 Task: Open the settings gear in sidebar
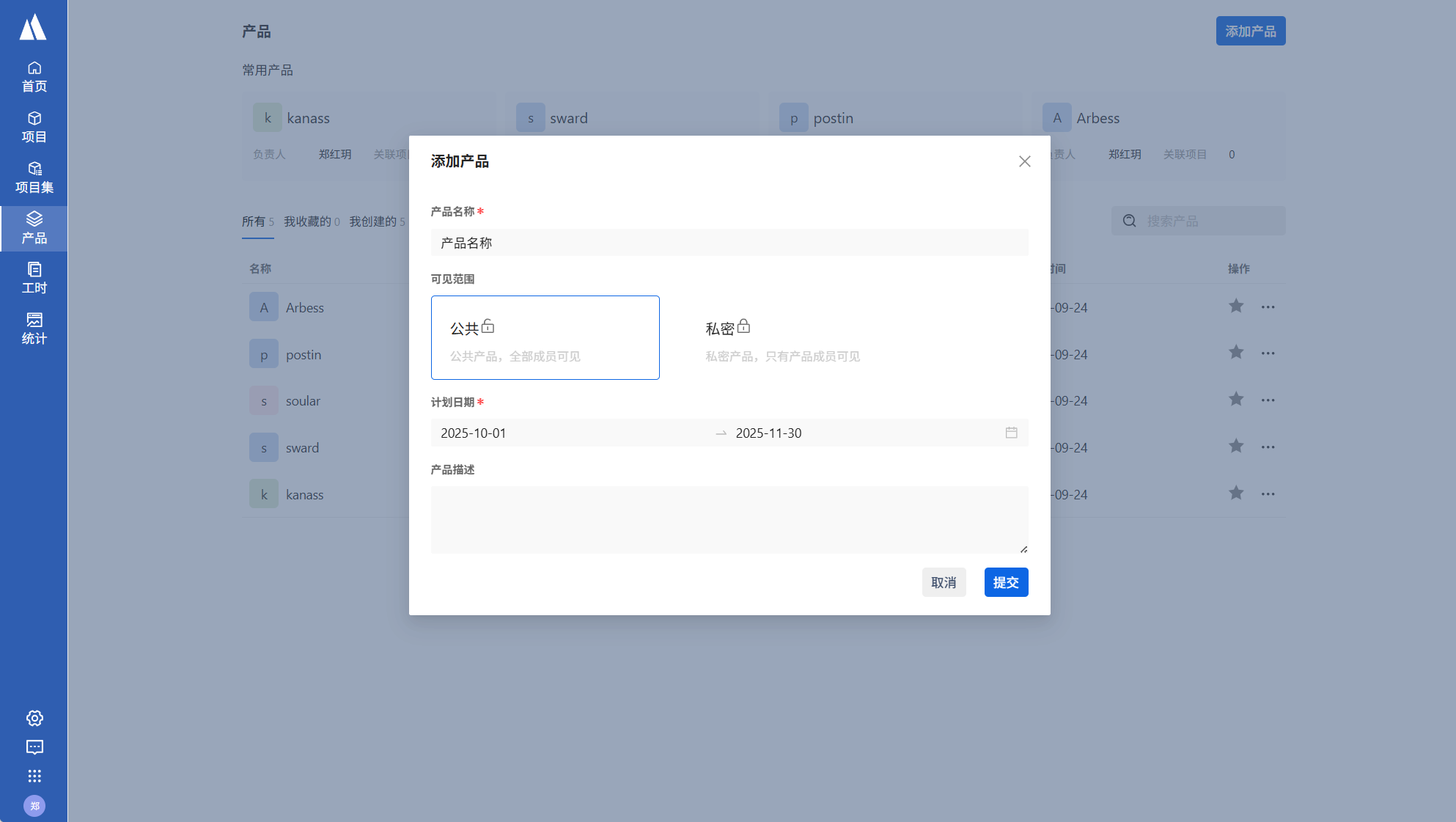coord(34,719)
